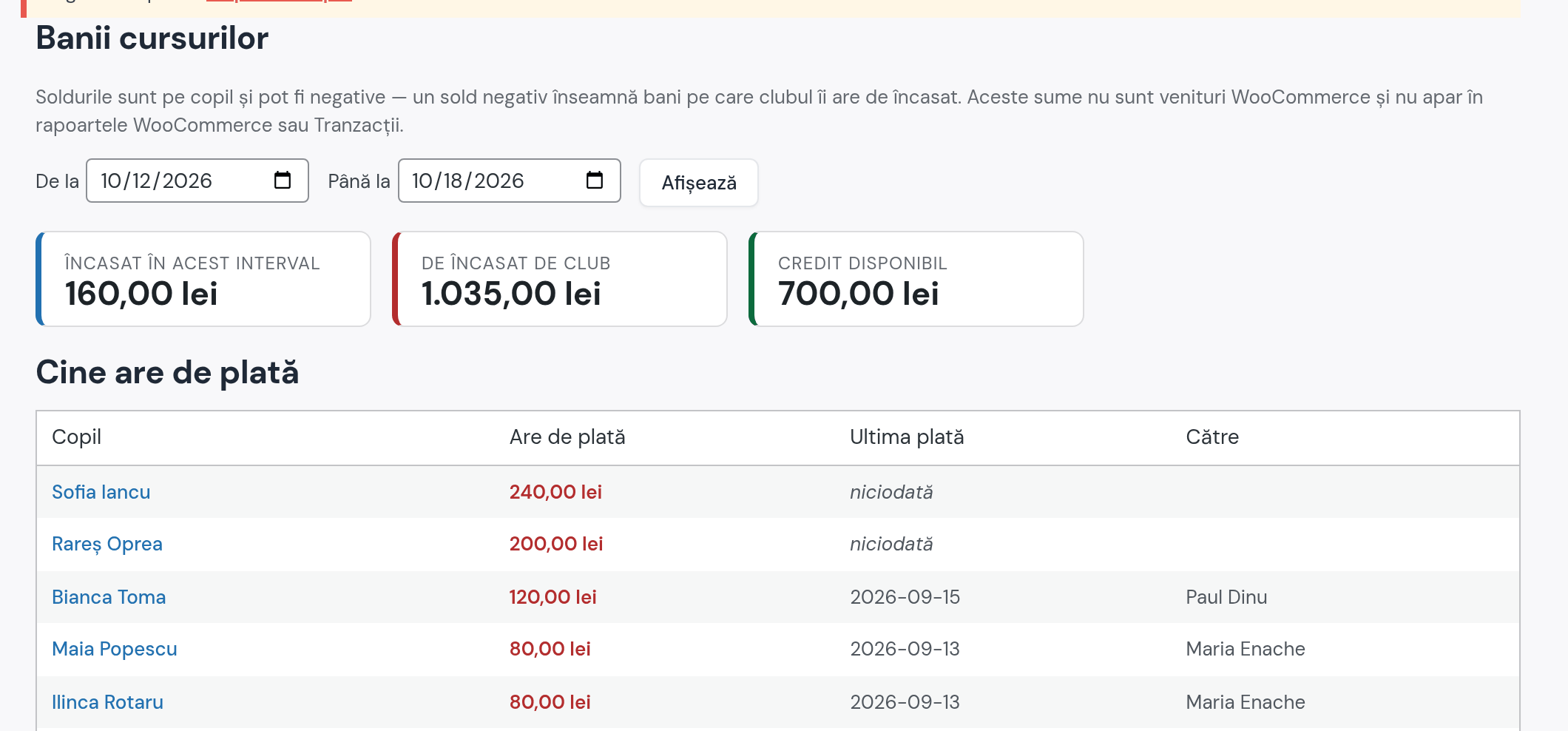Viewport: 1568px width, 731px height.
Task: Click the Cine are de plată heading
Action: point(168,372)
